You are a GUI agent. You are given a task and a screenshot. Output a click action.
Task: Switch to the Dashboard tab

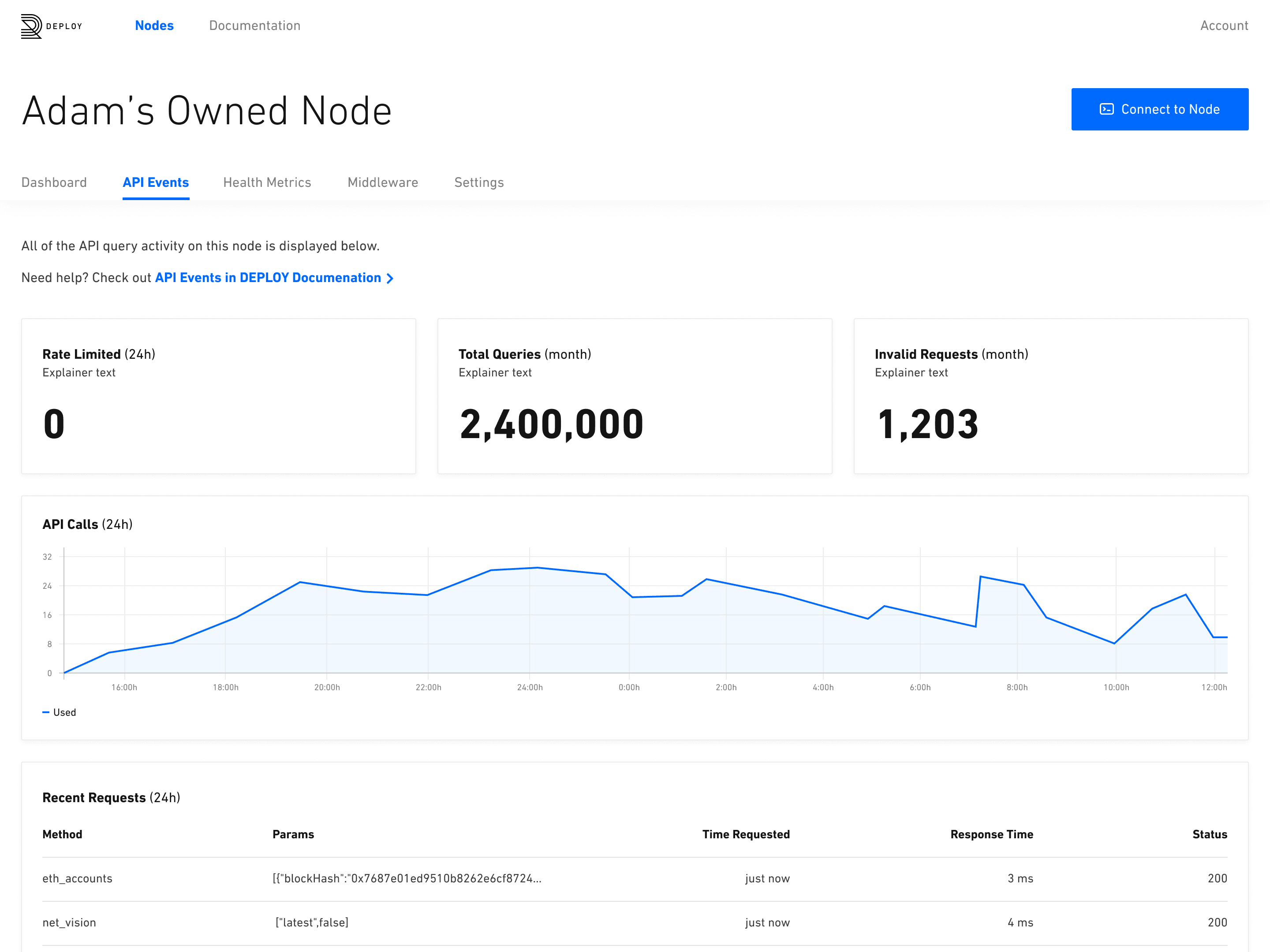coord(54,182)
